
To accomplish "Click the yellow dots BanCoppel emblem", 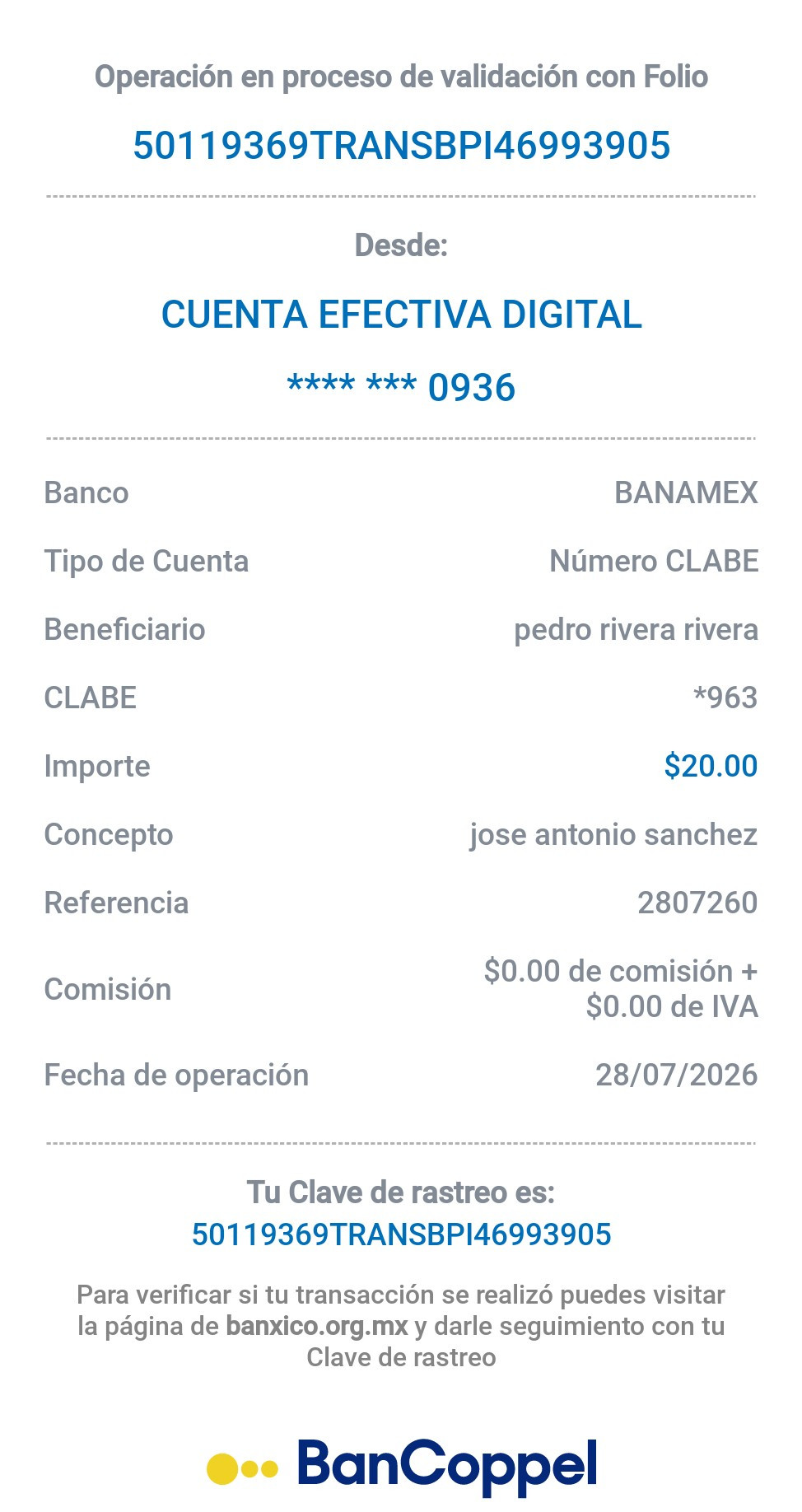I will pyautogui.click(x=242, y=1468).
